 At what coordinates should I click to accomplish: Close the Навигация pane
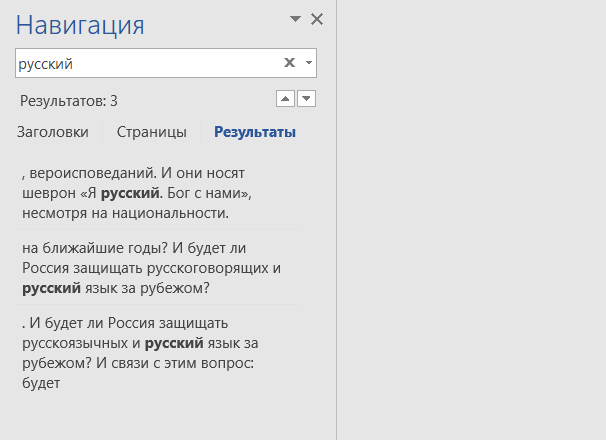317,19
